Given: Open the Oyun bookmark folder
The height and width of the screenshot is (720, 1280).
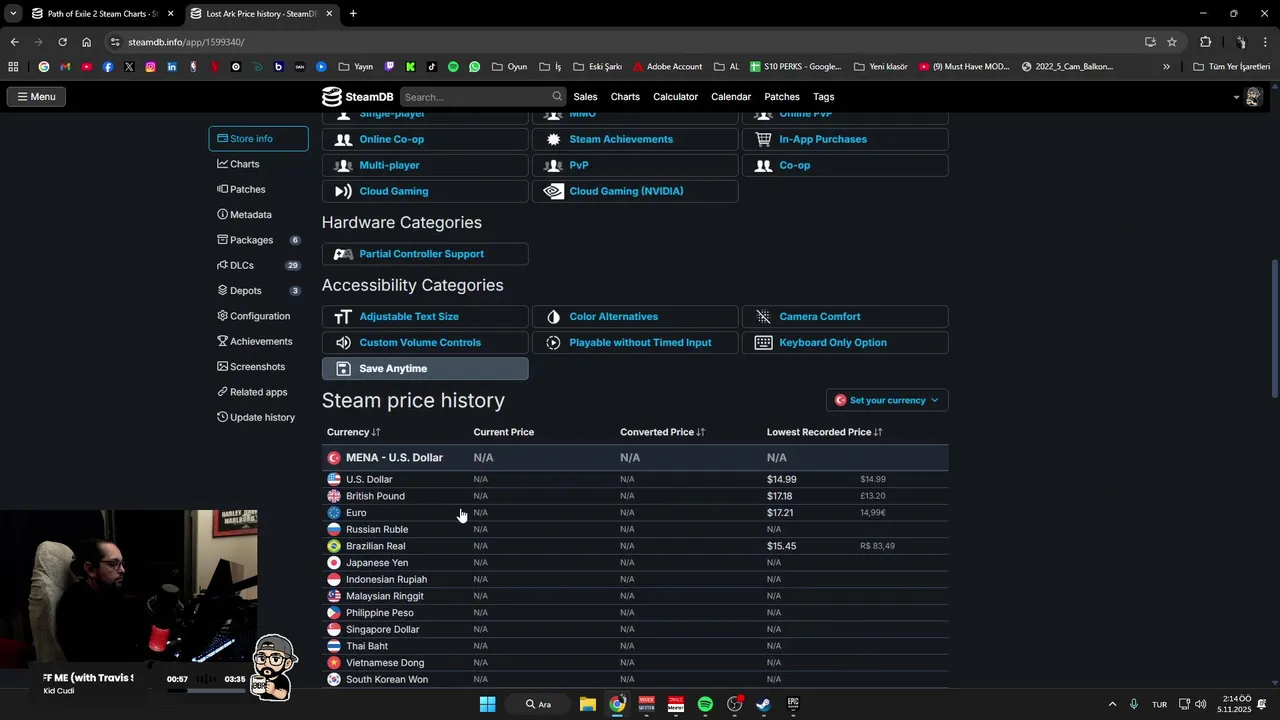Looking at the screenshot, I should (x=509, y=67).
